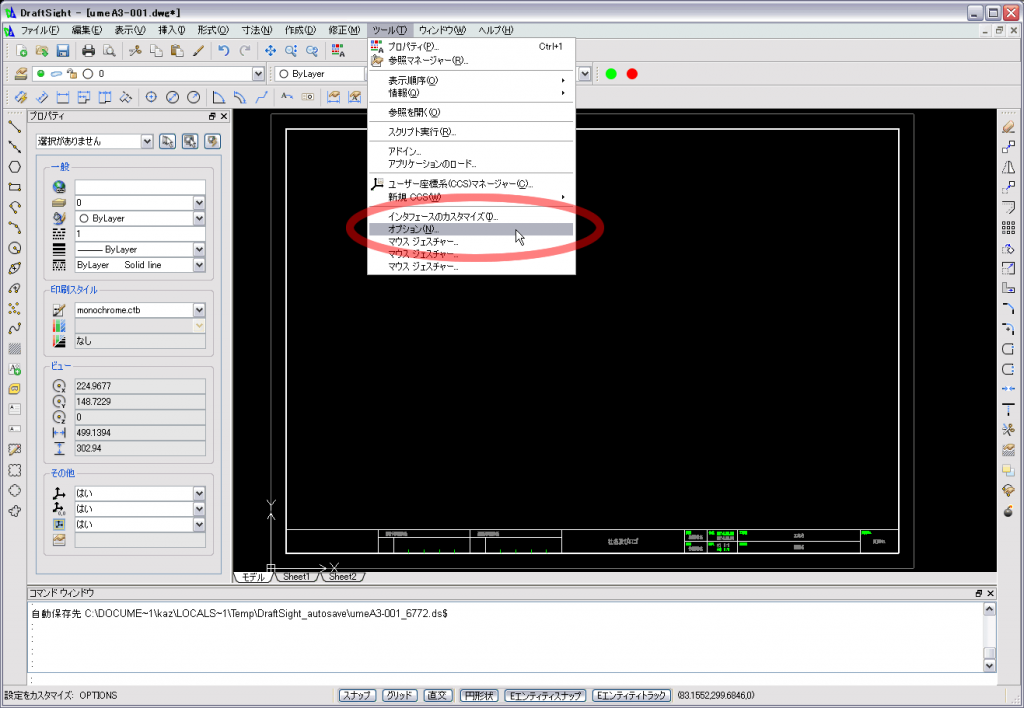
Task: Select the Polygon tool in left toolbar
Action: (14, 167)
